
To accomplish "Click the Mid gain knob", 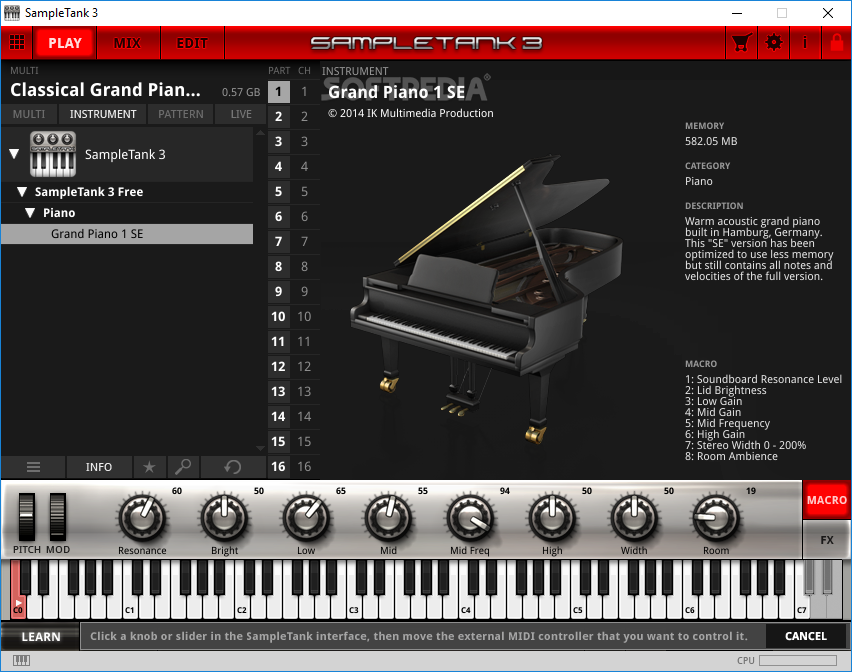I will [x=389, y=517].
